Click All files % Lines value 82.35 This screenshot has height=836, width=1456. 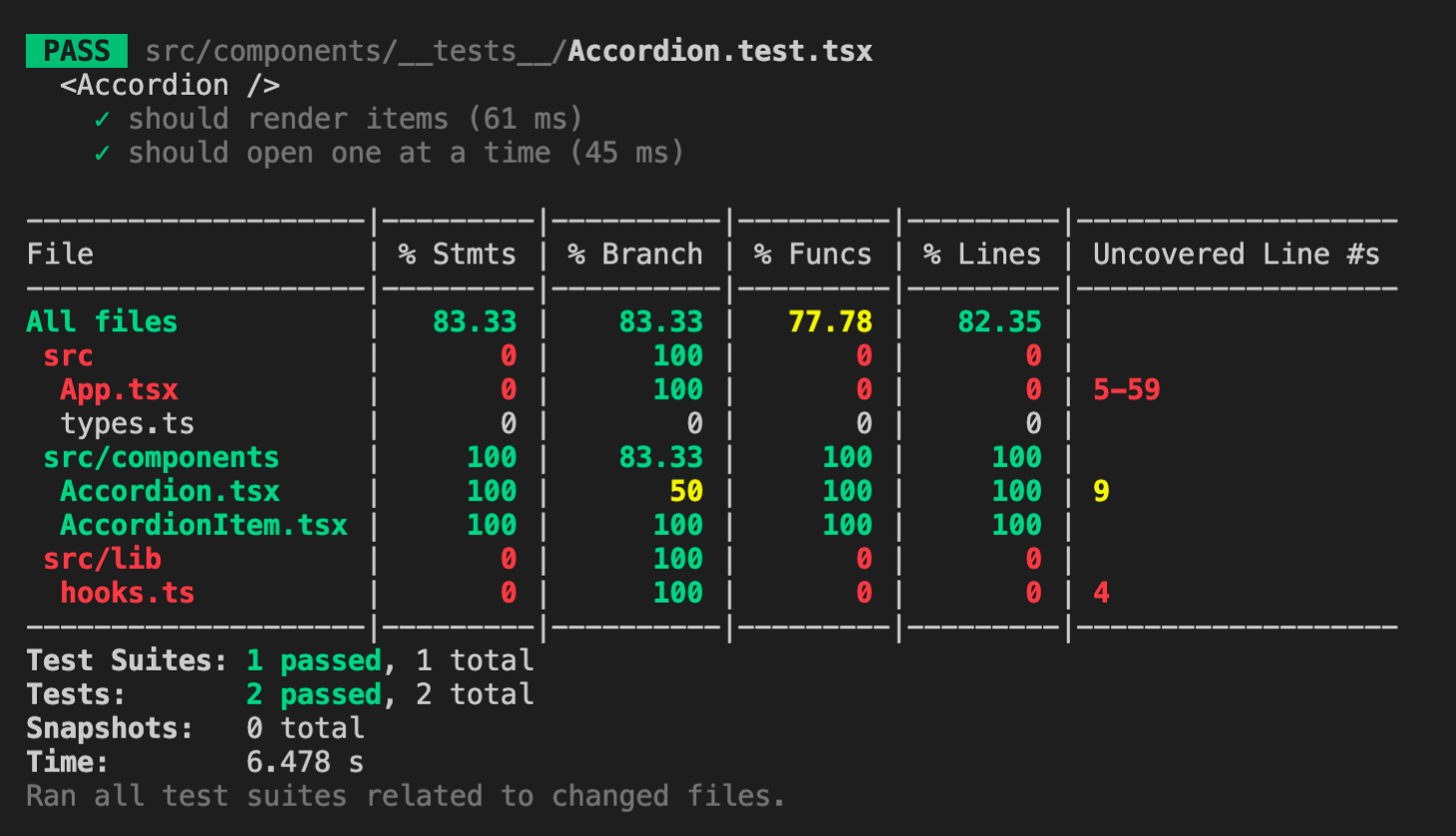pyautogui.click(x=999, y=321)
